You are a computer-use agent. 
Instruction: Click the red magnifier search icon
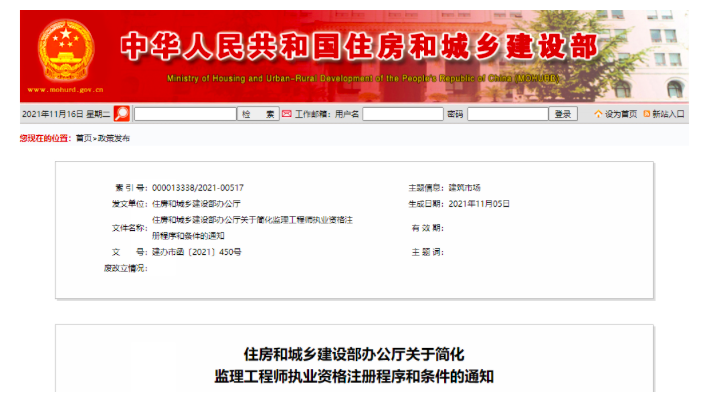[121, 114]
